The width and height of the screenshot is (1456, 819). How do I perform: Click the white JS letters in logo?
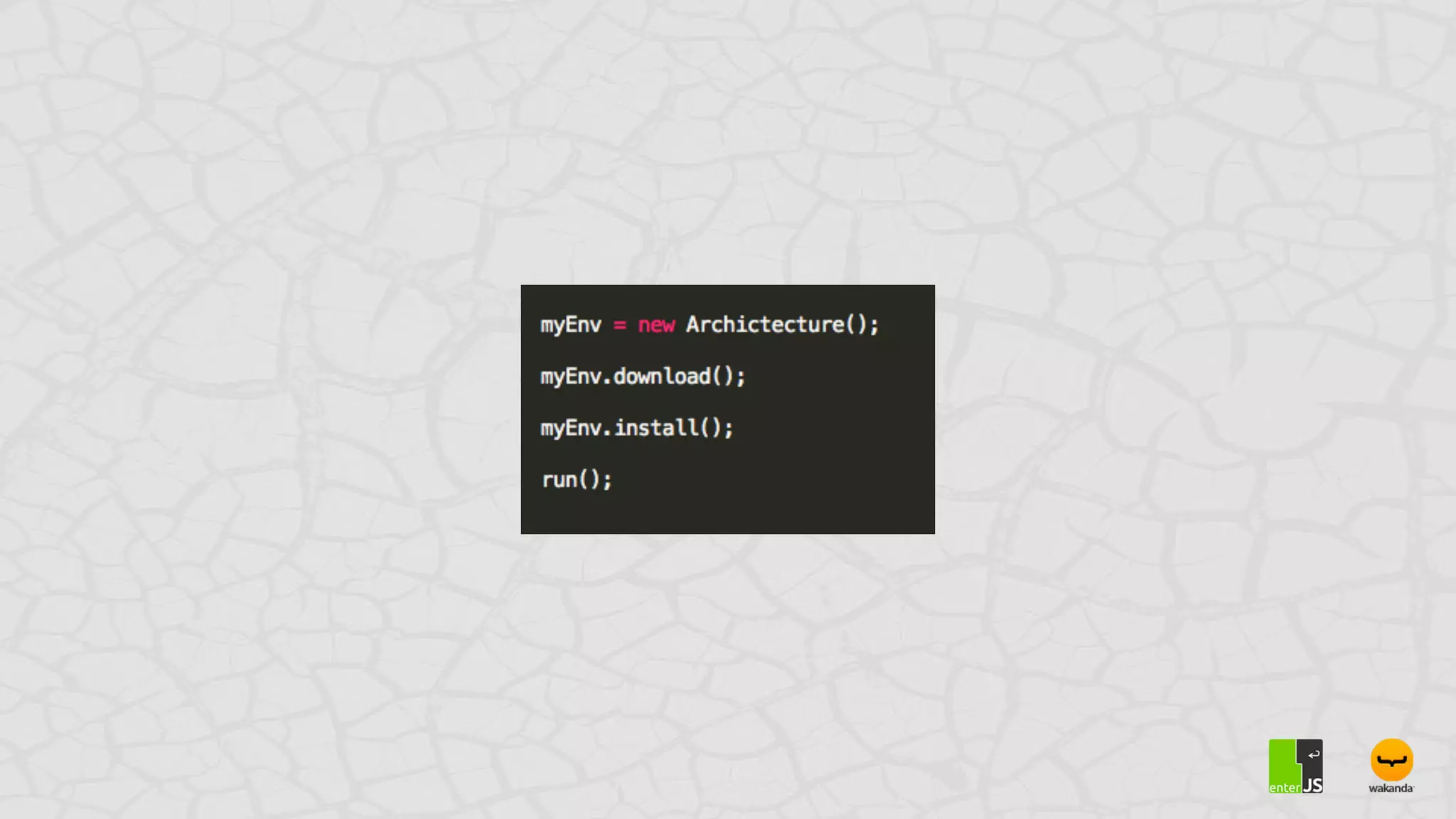pyautogui.click(x=1312, y=785)
